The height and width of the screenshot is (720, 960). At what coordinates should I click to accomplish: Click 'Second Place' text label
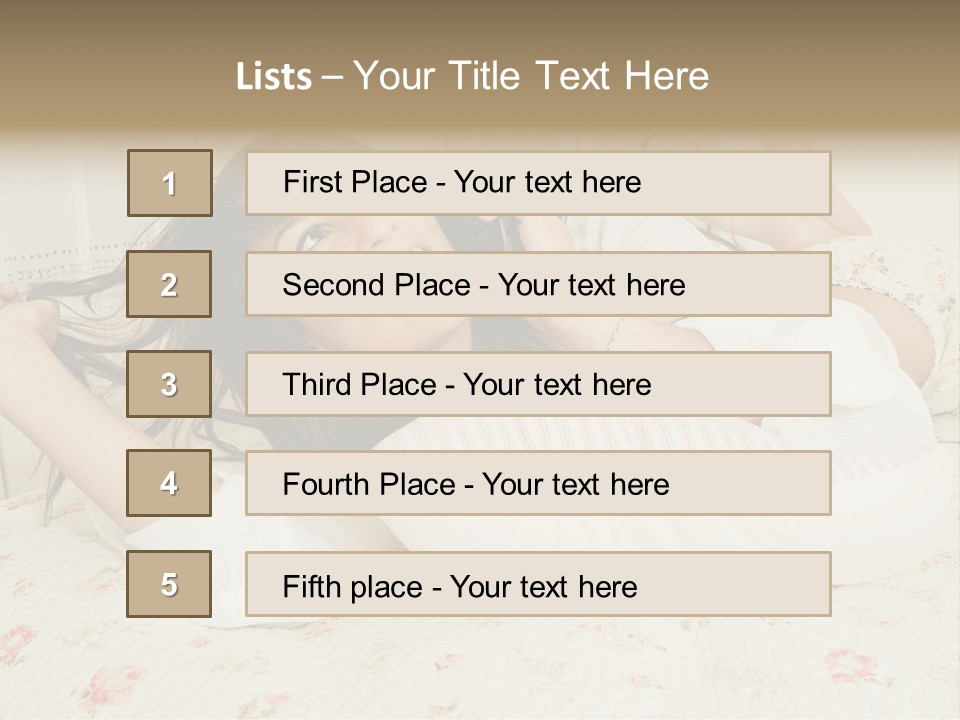[x=377, y=285]
